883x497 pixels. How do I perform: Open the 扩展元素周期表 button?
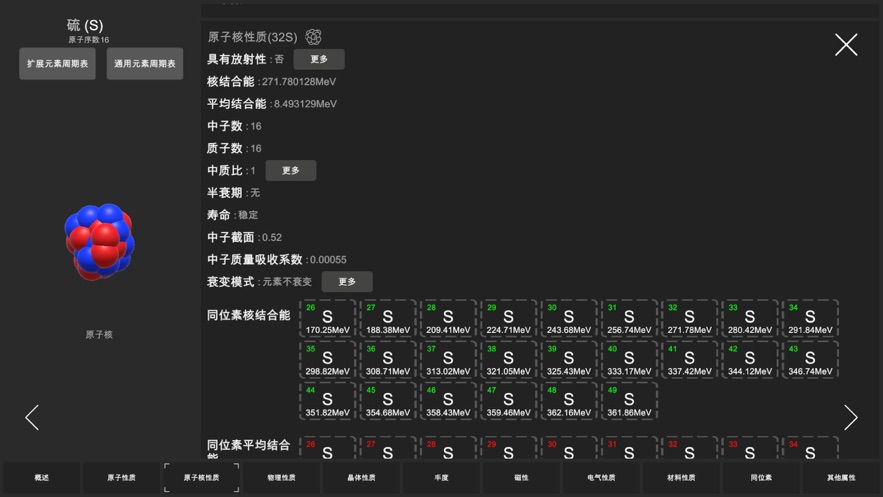[58, 64]
